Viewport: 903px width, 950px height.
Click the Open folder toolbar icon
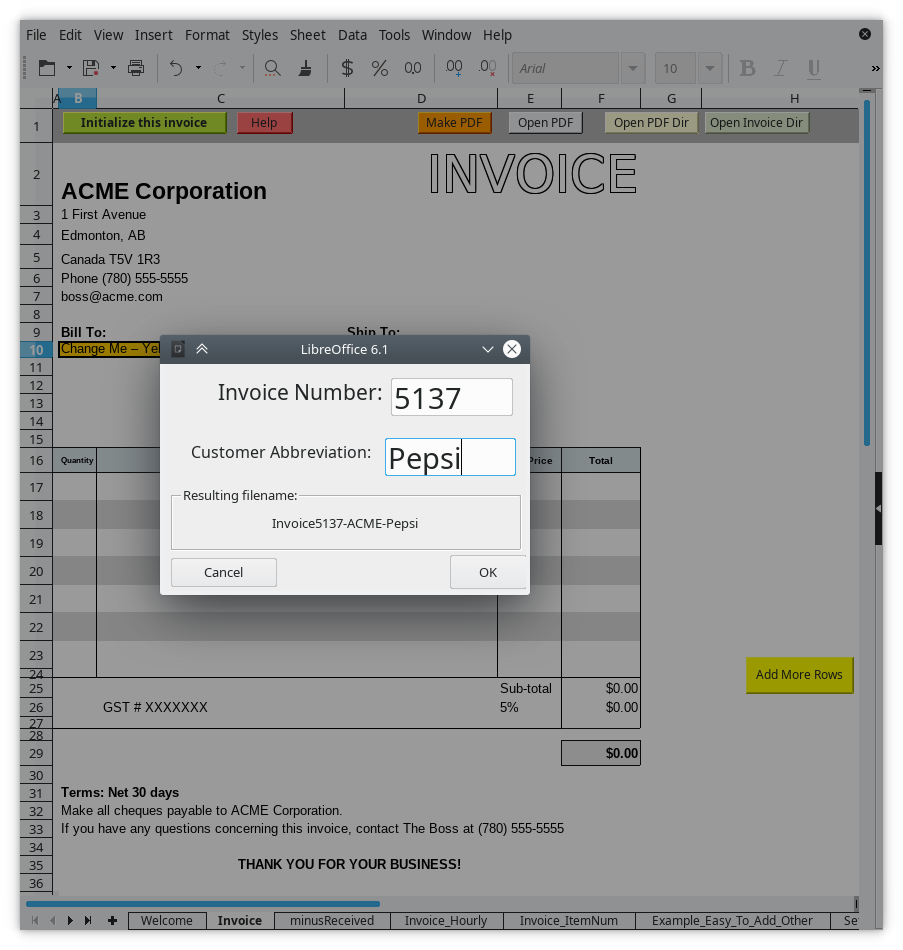(47, 68)
